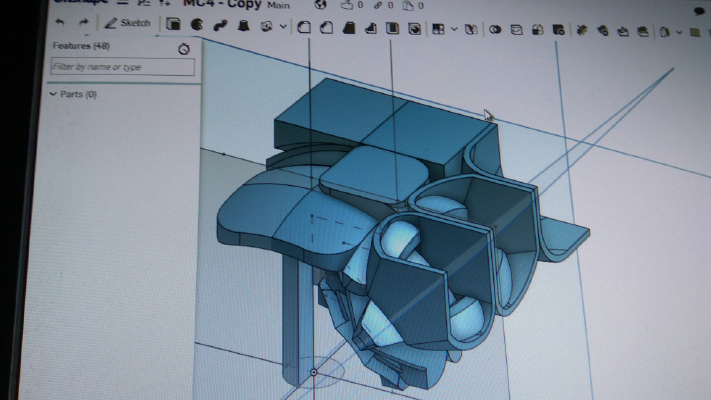Select the Plane tool
The image size is (711, 400).
tap(694, 33)
